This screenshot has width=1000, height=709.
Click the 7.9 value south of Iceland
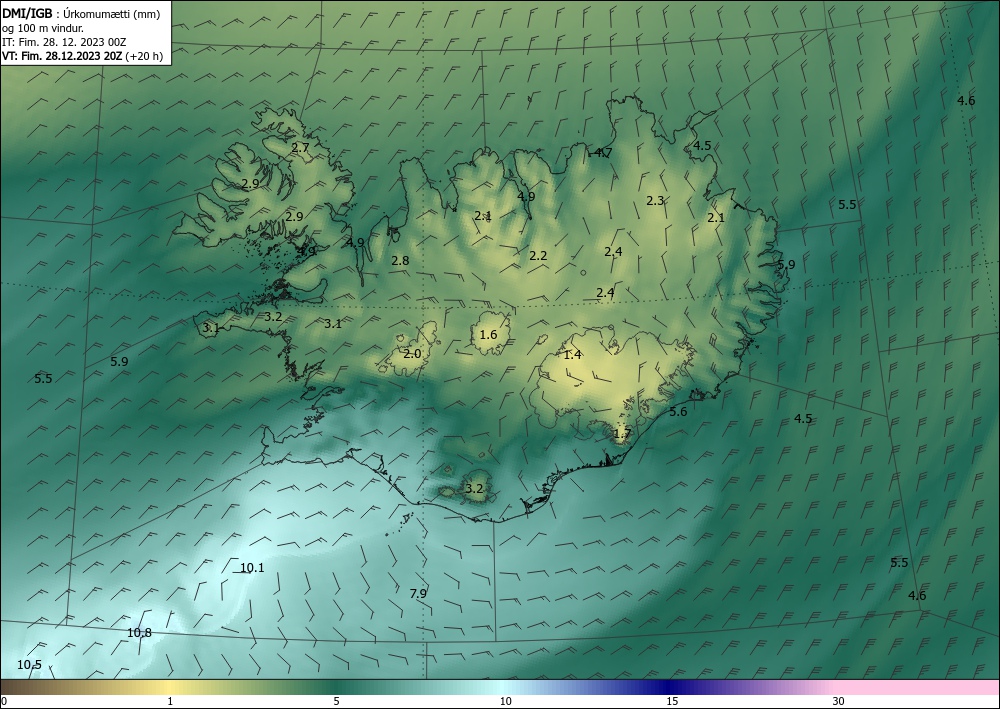(418, 594)
